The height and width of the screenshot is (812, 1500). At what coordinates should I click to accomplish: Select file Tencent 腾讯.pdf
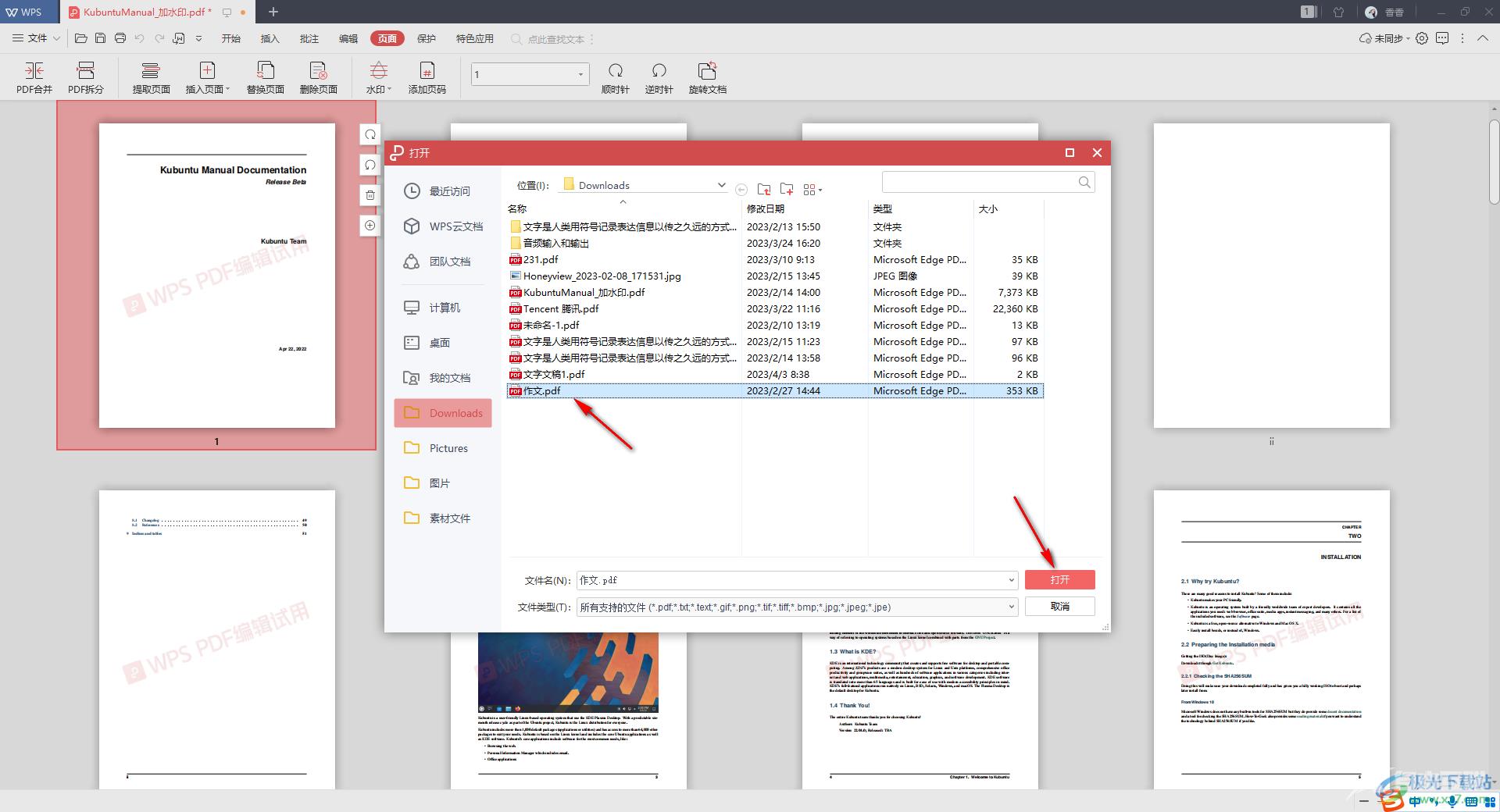(775, 308)
